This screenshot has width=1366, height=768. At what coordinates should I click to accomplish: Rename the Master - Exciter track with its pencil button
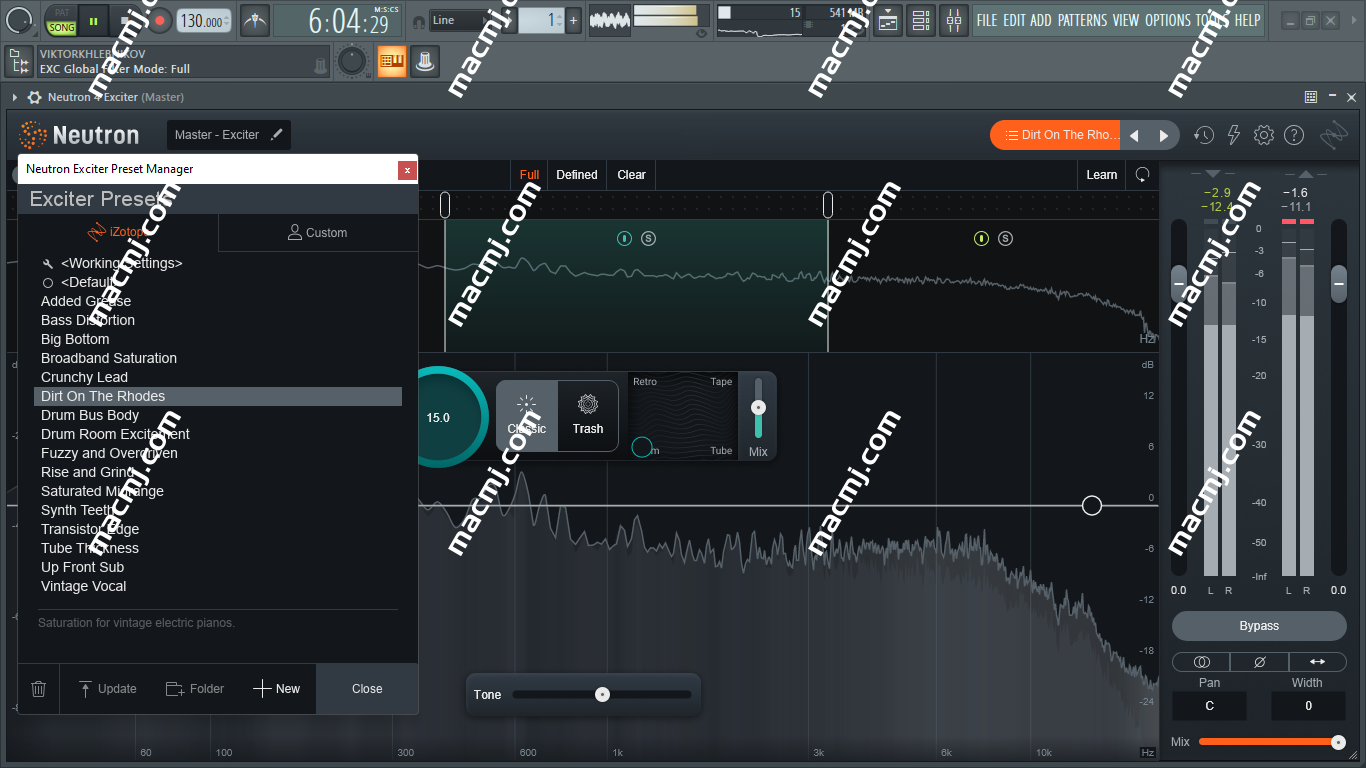click(x=277, y=134)
